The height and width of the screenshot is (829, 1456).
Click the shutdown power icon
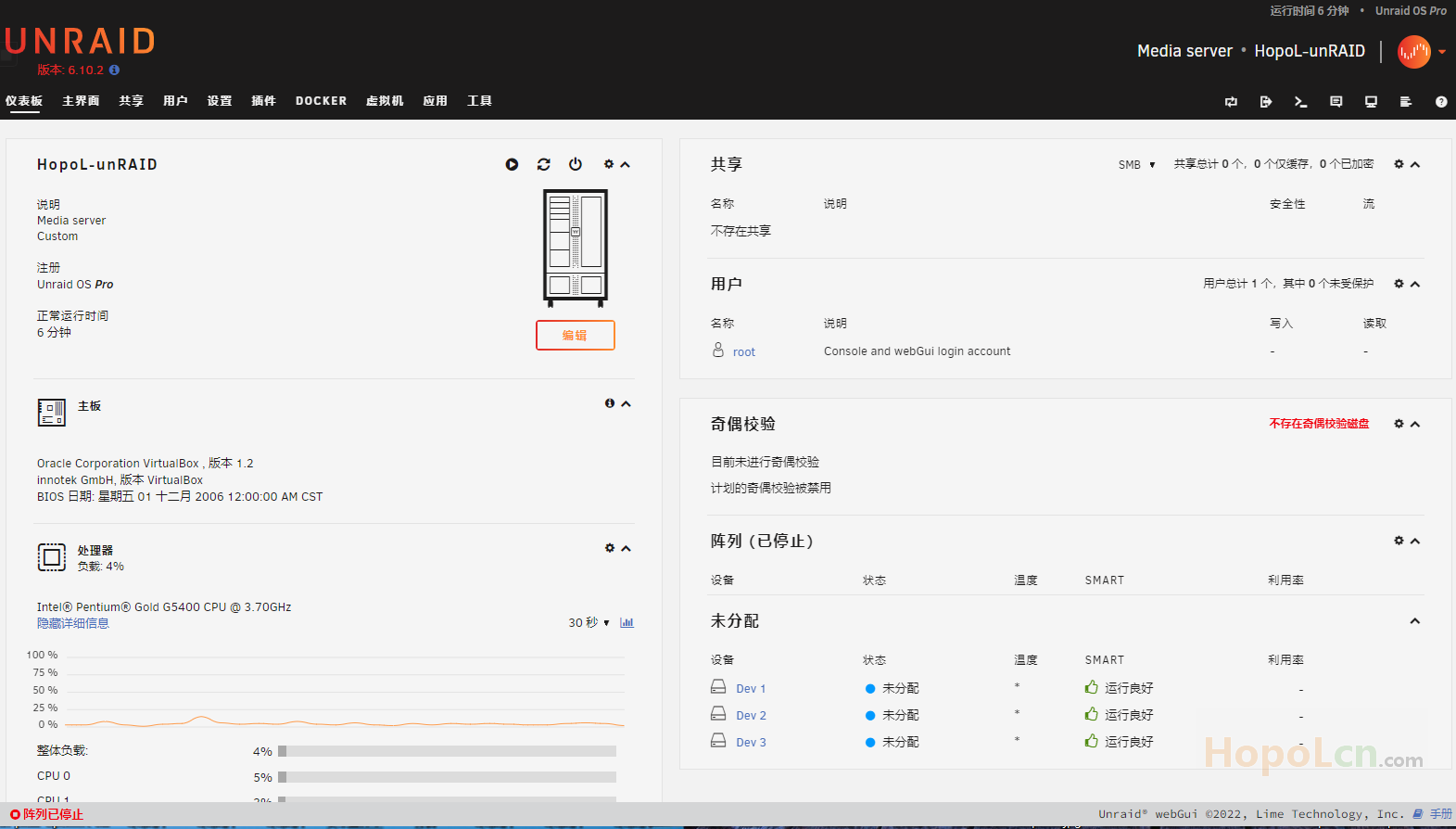tap(576, 164)
